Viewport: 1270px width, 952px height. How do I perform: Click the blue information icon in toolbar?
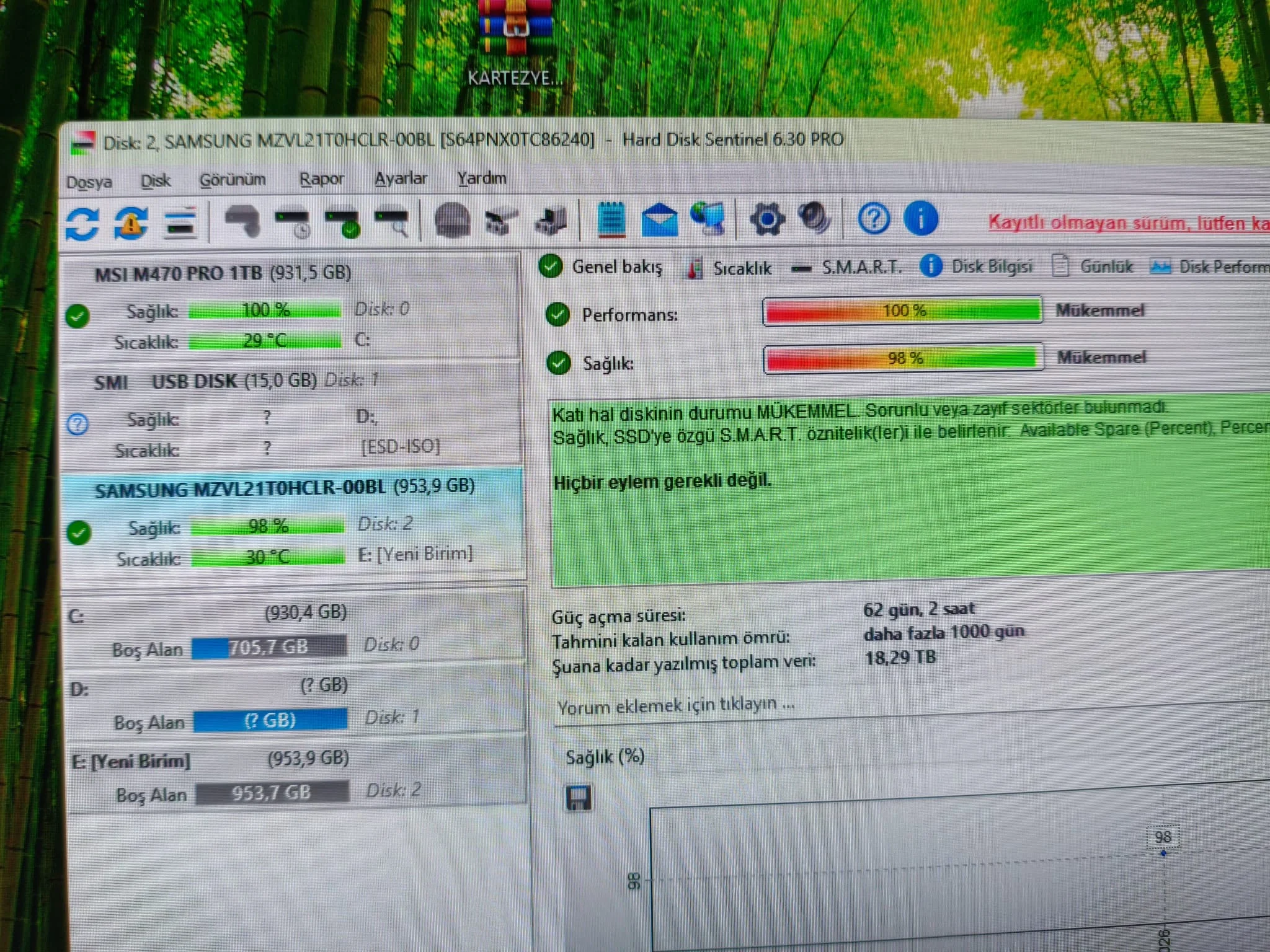click(x=921, y=218)
